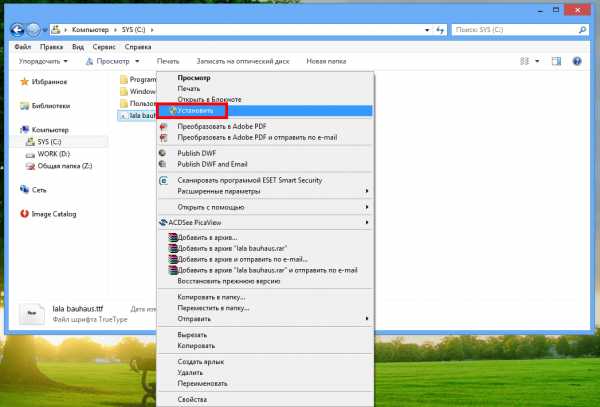Viewport: 600px width, 407px height.
Task: Toggle the preview pane icon
Action: pos(556,61)
